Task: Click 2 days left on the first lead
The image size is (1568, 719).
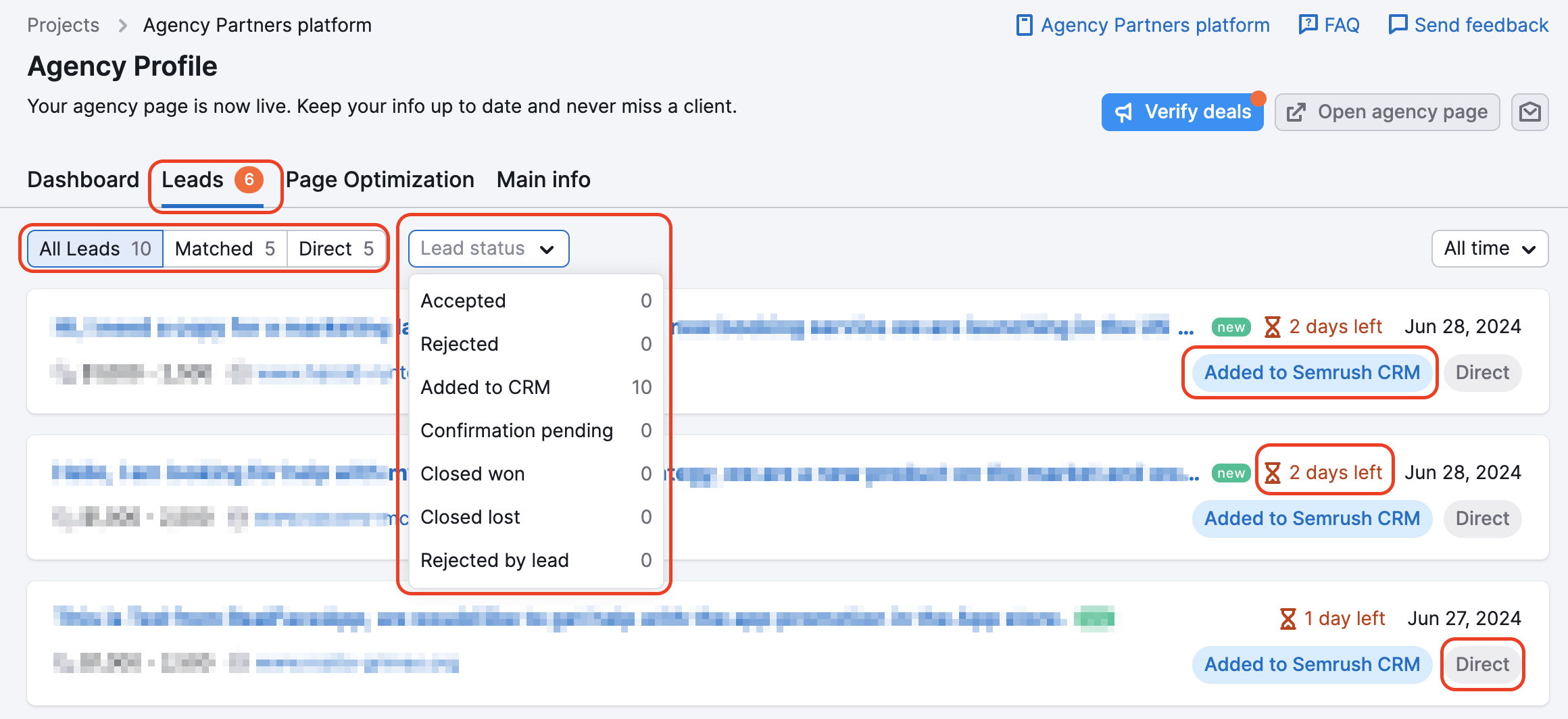Action: 1336,326
